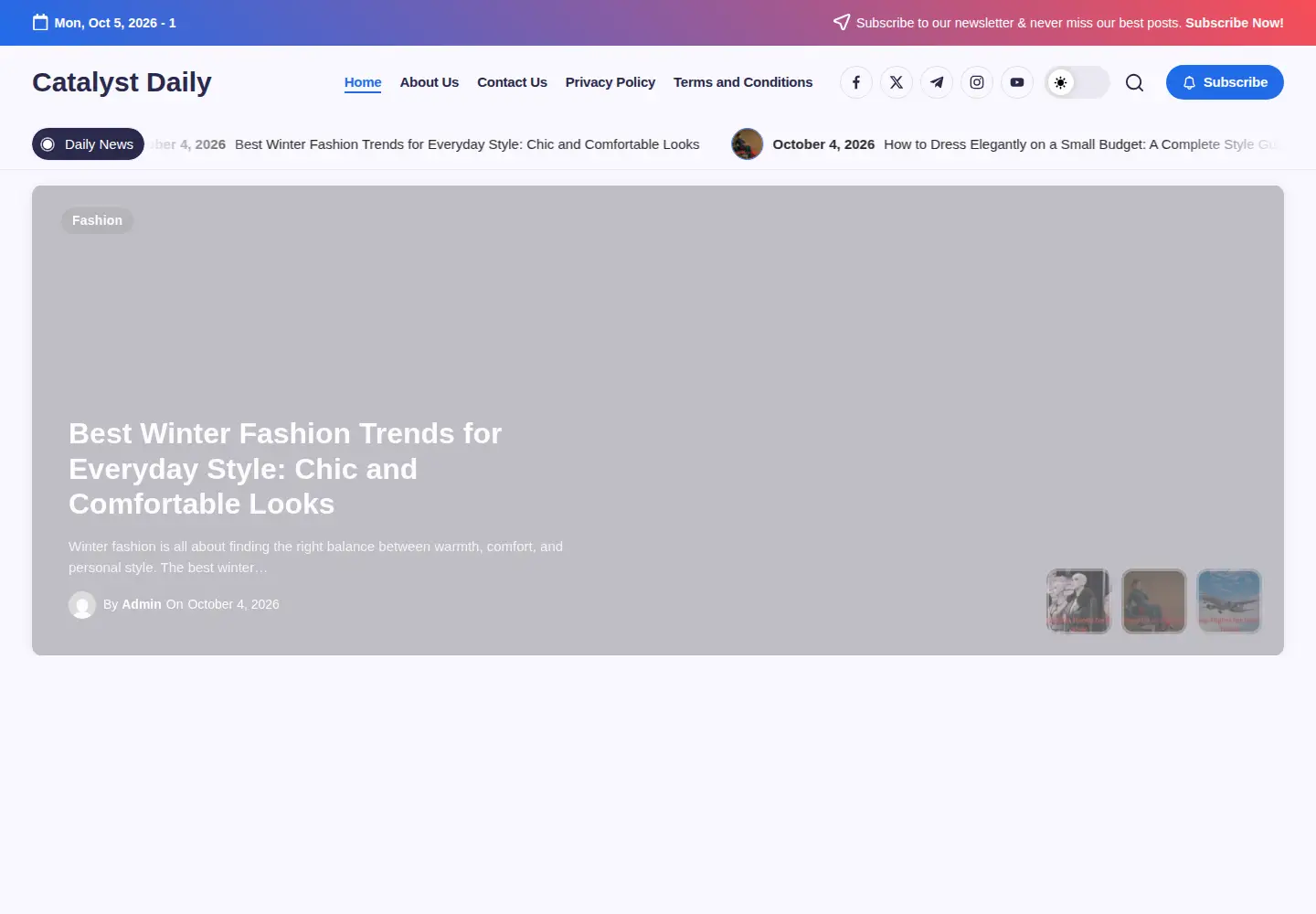Click the author avatar next to Admin
1316x914 pixels.
[x=82, y=605]
